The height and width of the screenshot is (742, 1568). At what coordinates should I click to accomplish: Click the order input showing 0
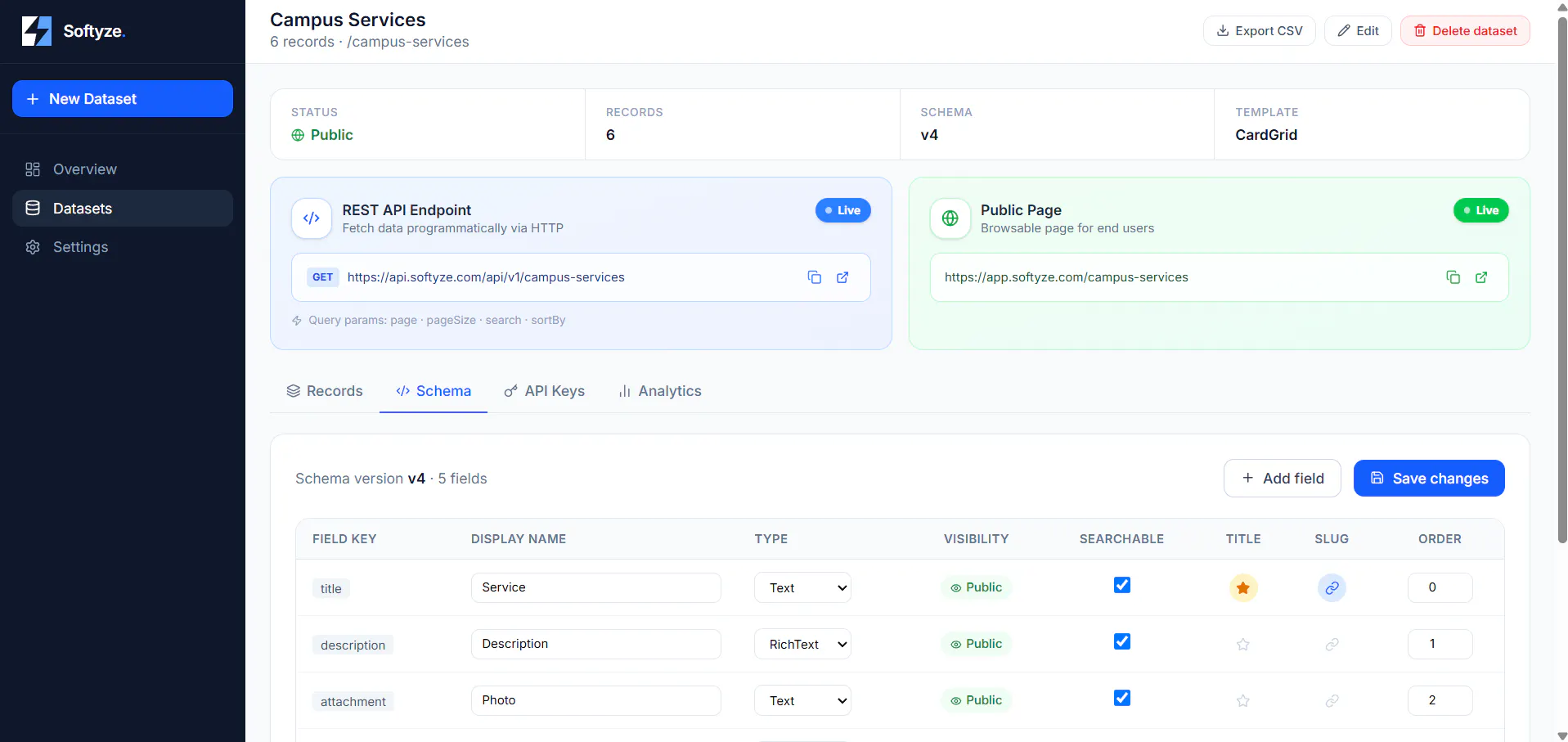click(1440, 587)
